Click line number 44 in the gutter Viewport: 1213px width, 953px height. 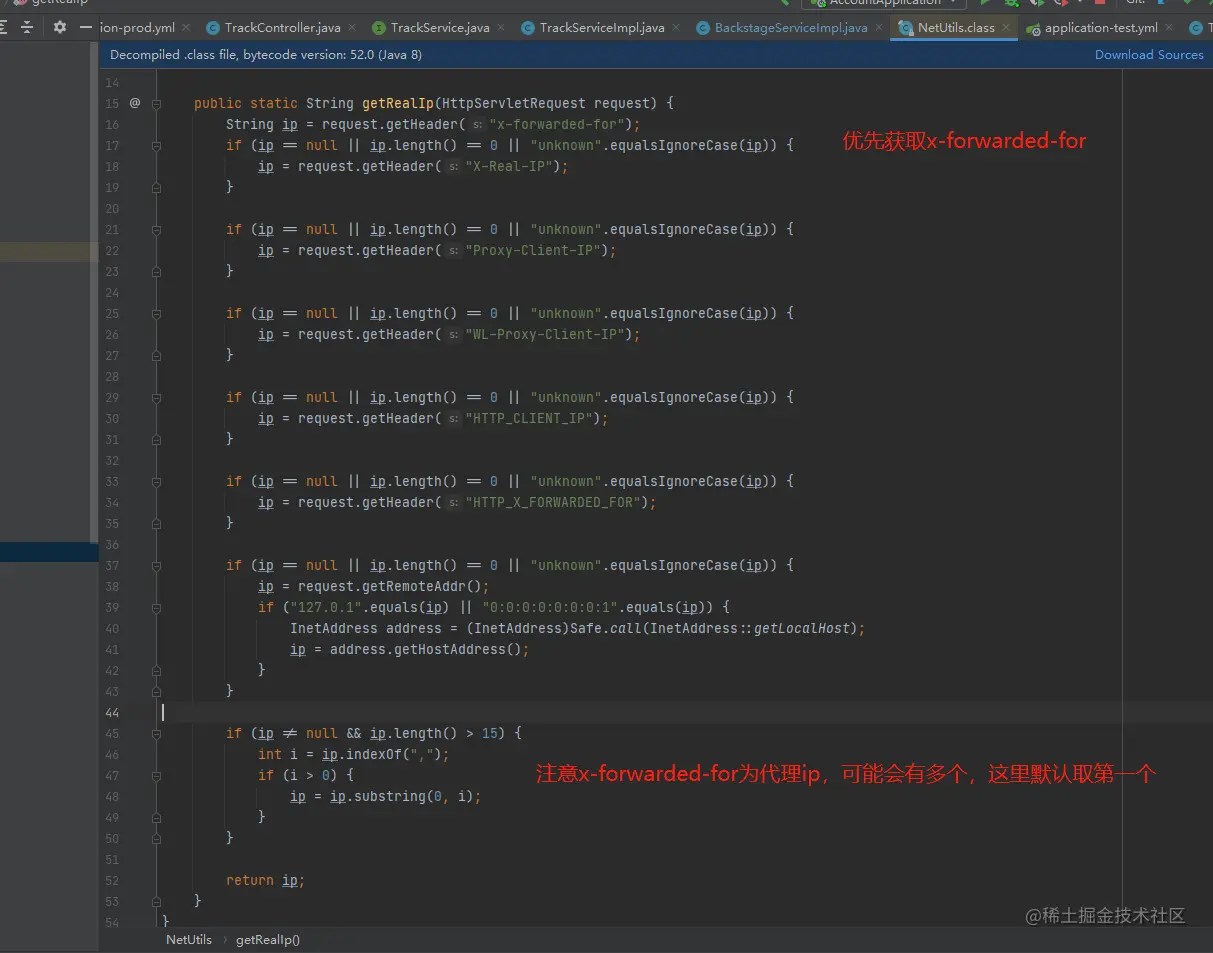pyautogui.click(x=112, y=712)
